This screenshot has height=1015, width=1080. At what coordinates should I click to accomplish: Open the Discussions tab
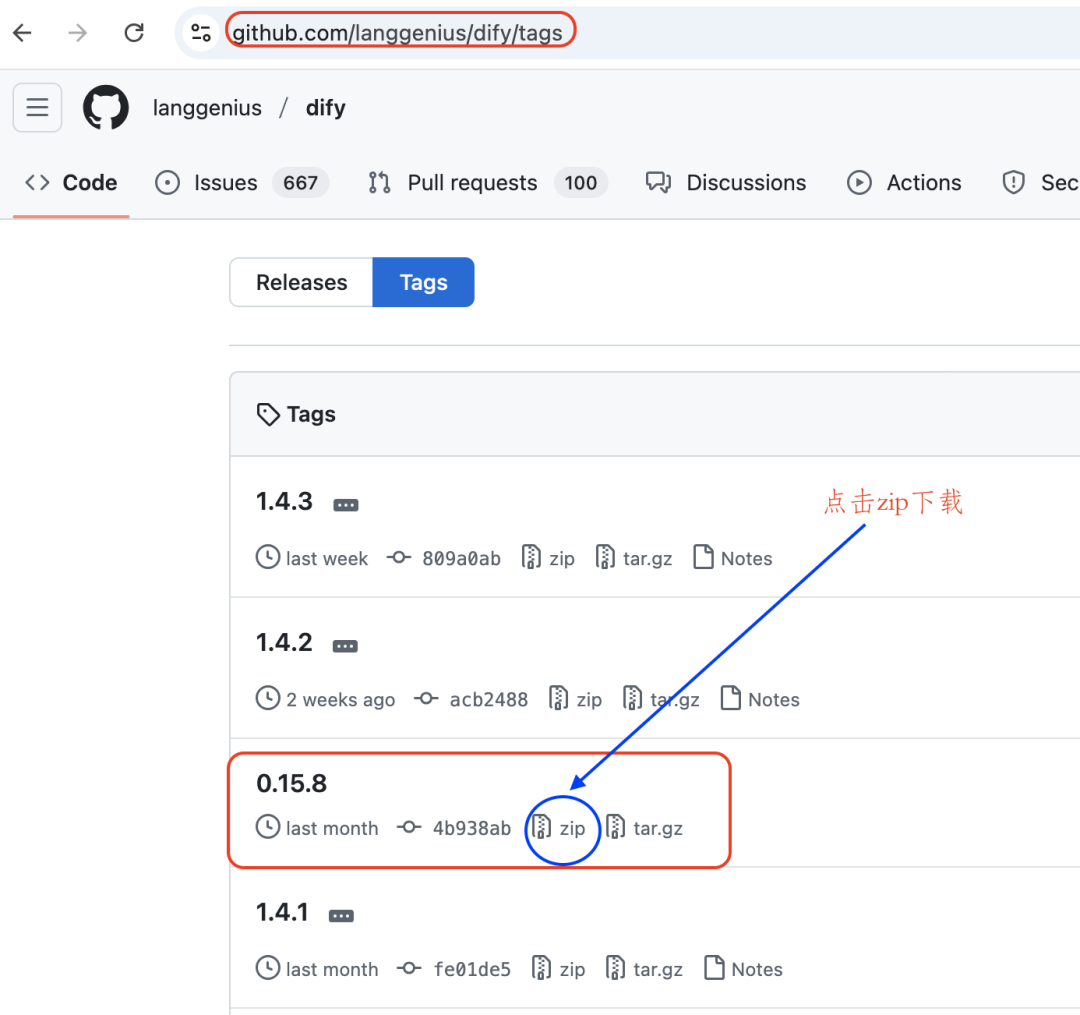(725, 182)
